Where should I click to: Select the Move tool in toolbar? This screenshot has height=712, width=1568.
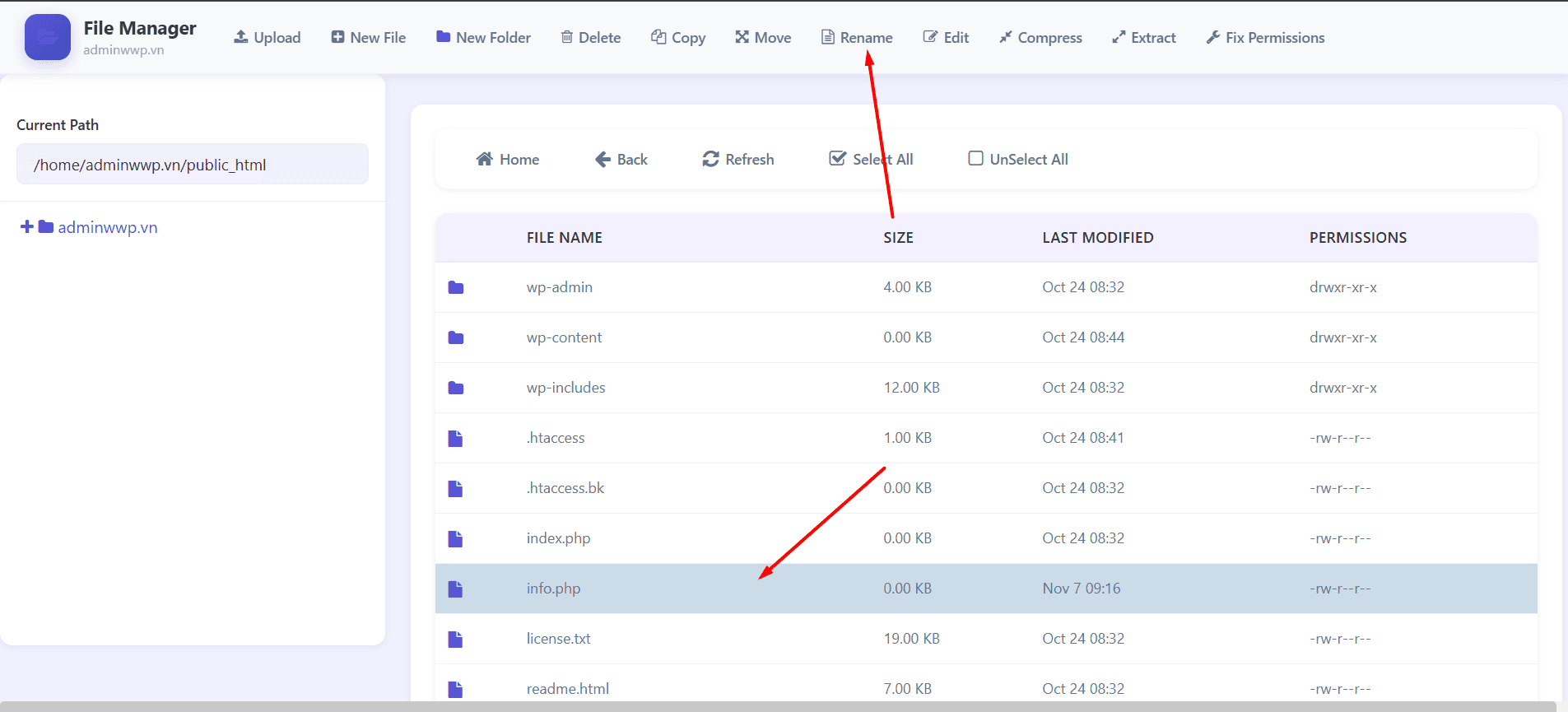(x=762, y=38)
